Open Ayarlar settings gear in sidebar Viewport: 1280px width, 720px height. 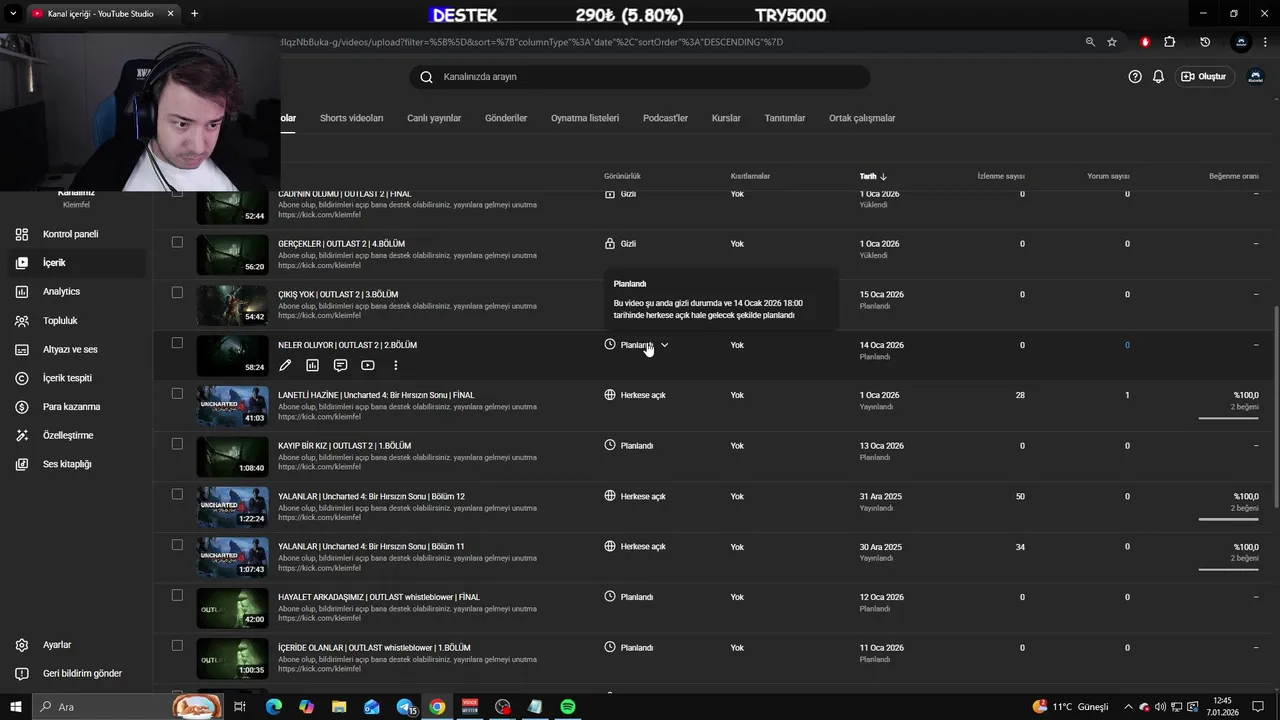22,645
